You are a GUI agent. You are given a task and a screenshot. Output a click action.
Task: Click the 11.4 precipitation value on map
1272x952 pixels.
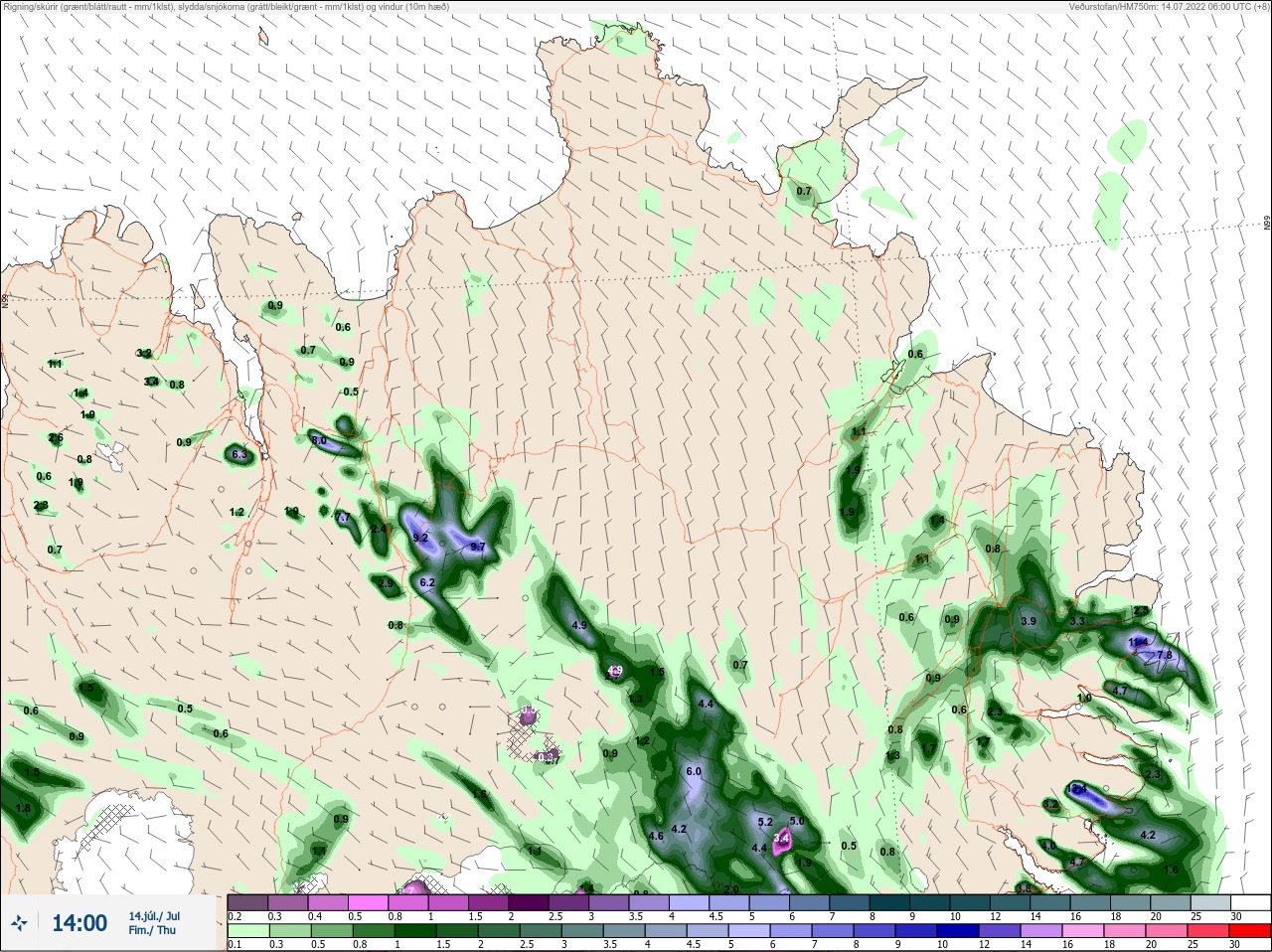1139,643
